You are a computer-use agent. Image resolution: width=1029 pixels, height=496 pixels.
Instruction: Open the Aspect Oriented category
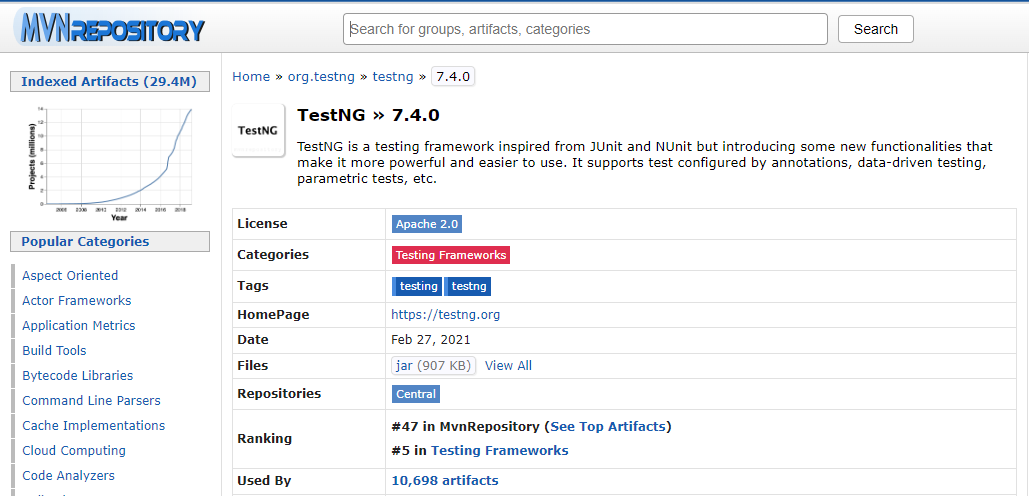(x=70, y=276)
